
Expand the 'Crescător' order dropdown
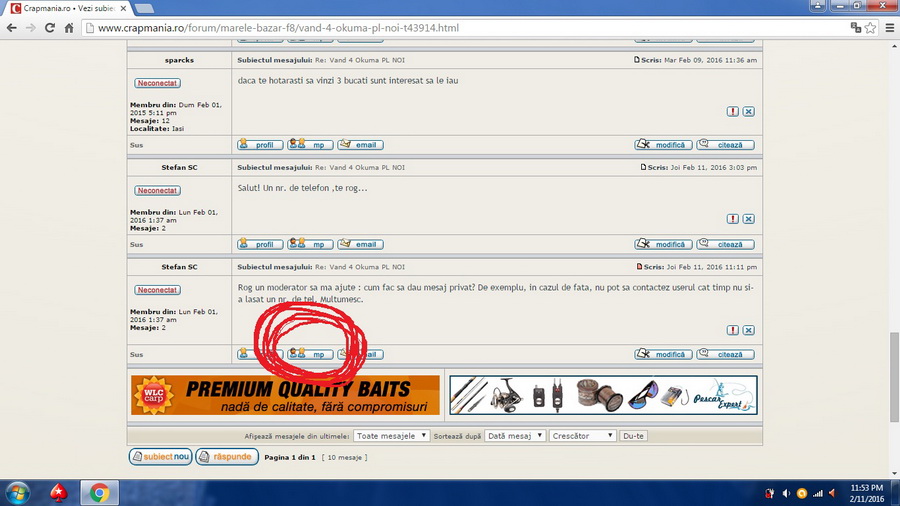coord(583,436)
